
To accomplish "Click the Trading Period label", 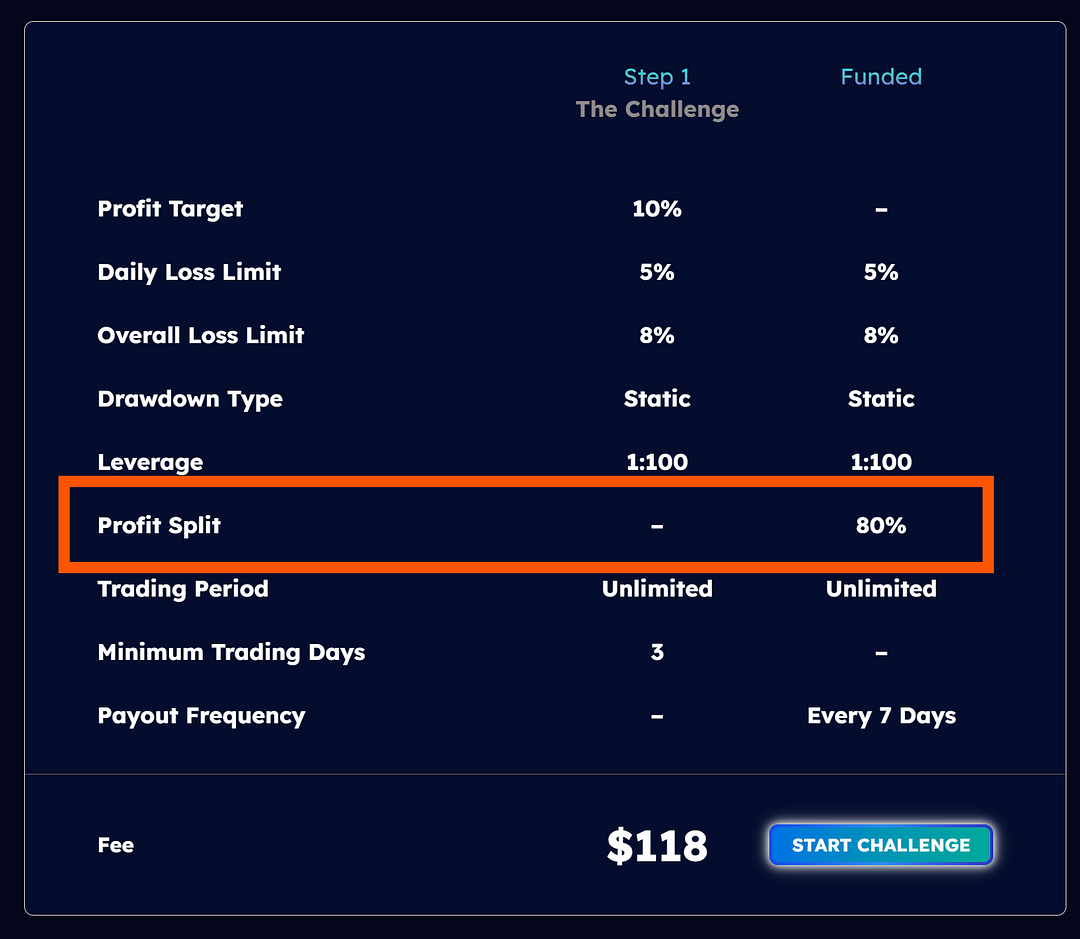I will tap(183, 589).
